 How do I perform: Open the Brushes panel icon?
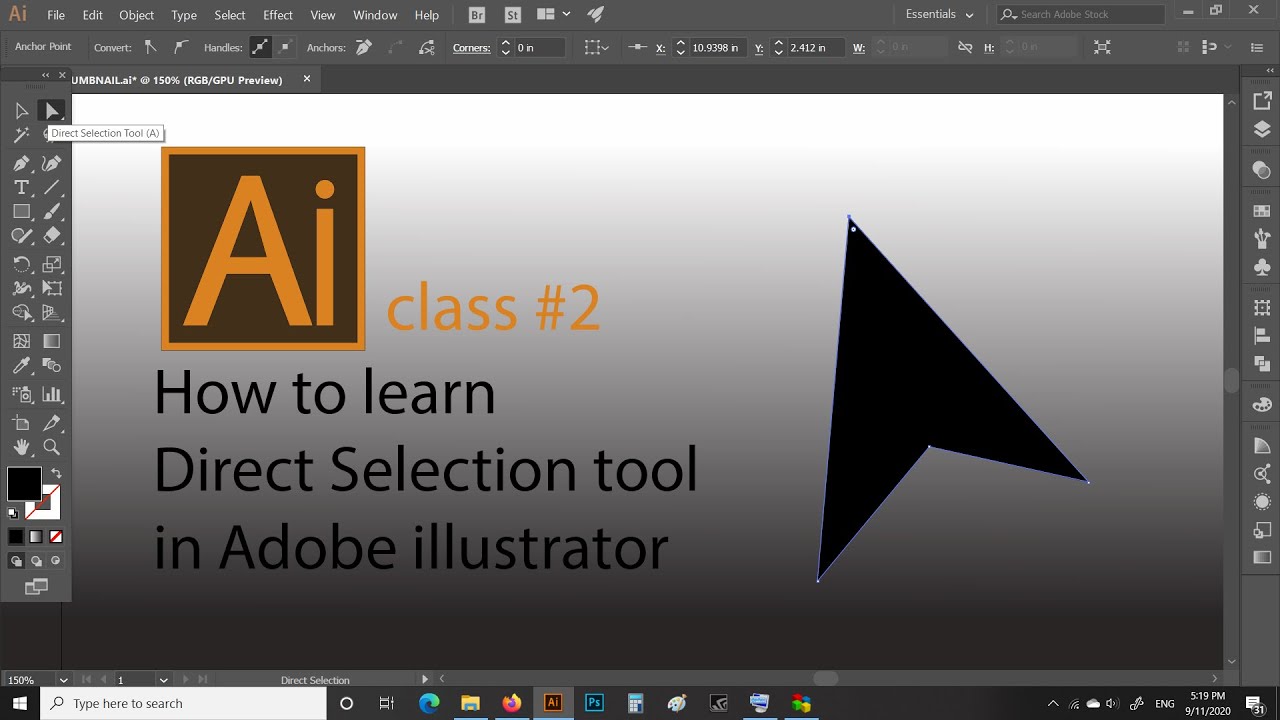(x=1262, y=239)
